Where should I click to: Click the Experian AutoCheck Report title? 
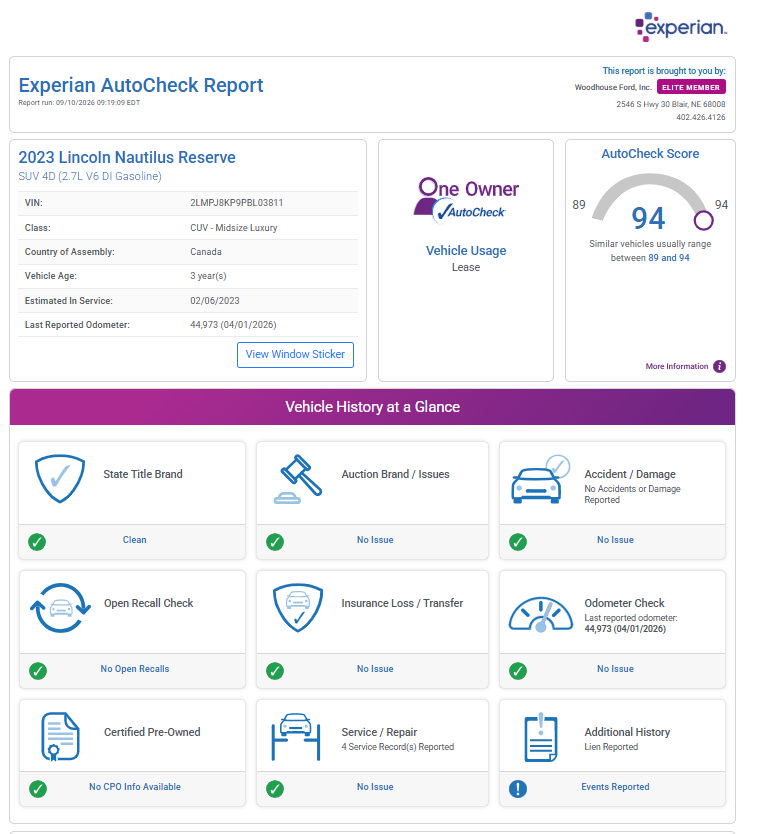pos(141,85)
